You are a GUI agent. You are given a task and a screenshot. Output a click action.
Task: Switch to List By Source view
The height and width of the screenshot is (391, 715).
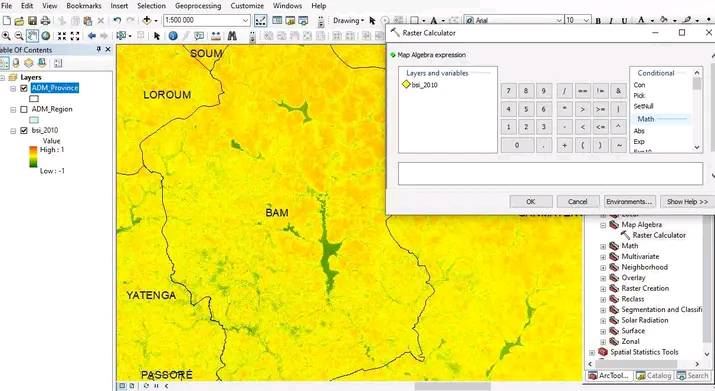(16, 63)
